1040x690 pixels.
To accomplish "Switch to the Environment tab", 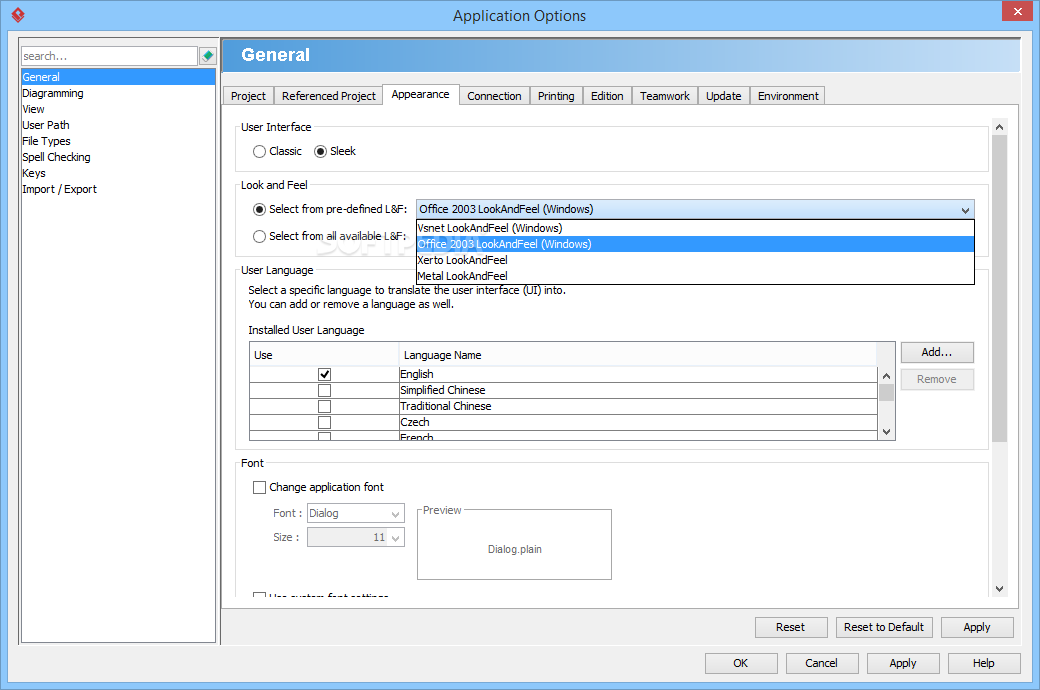I will (788, 96).
